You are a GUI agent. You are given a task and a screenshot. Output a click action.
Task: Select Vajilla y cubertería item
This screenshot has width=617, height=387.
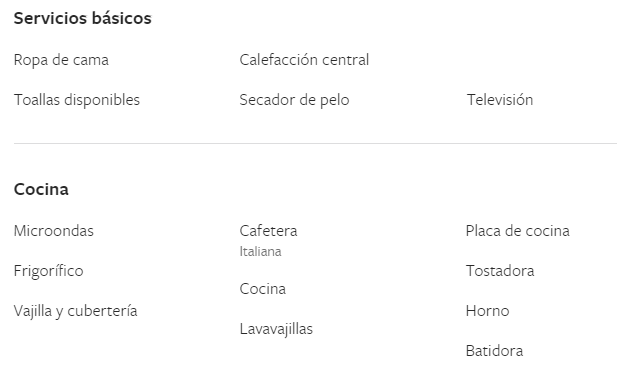pyautogui.click(x=76, y=311)
